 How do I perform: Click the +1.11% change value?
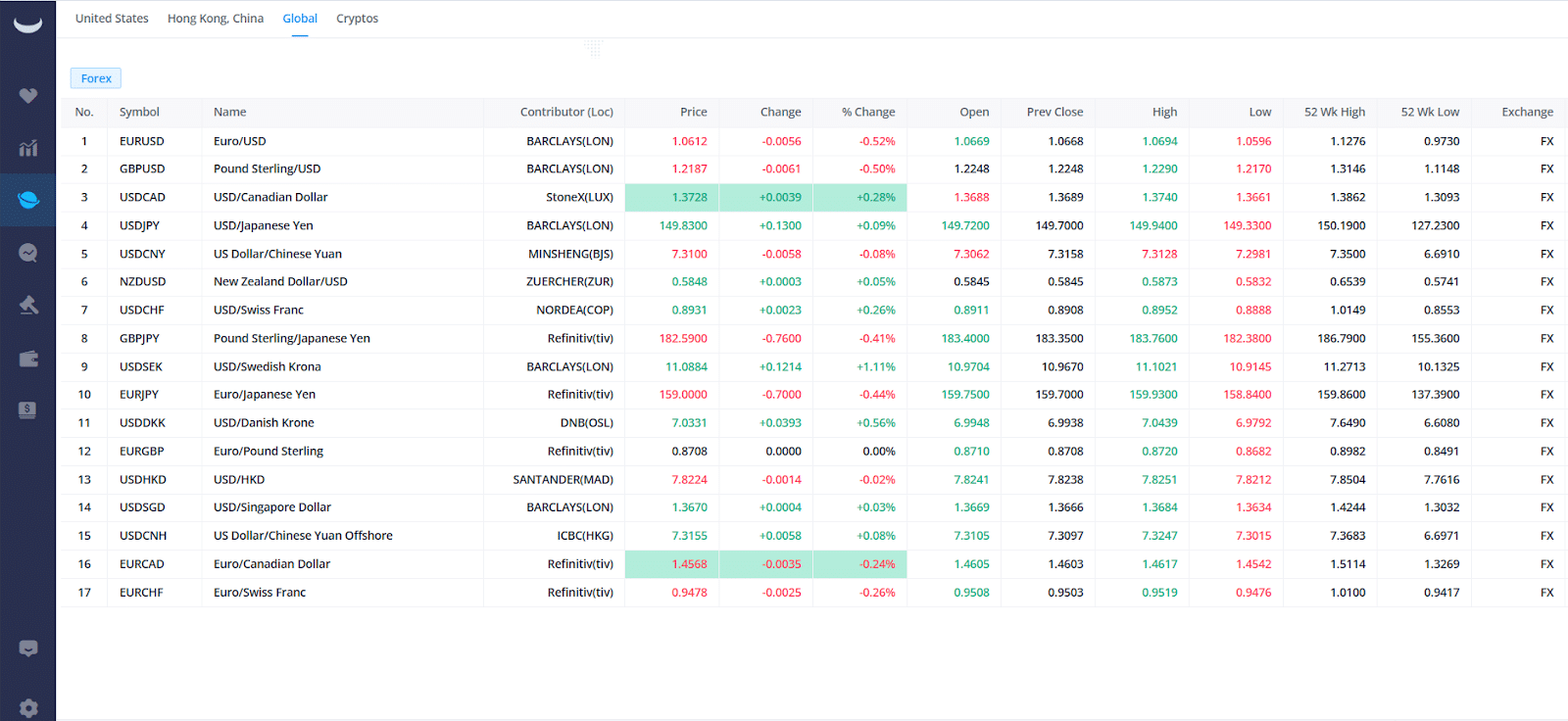(x=876, y=367)
